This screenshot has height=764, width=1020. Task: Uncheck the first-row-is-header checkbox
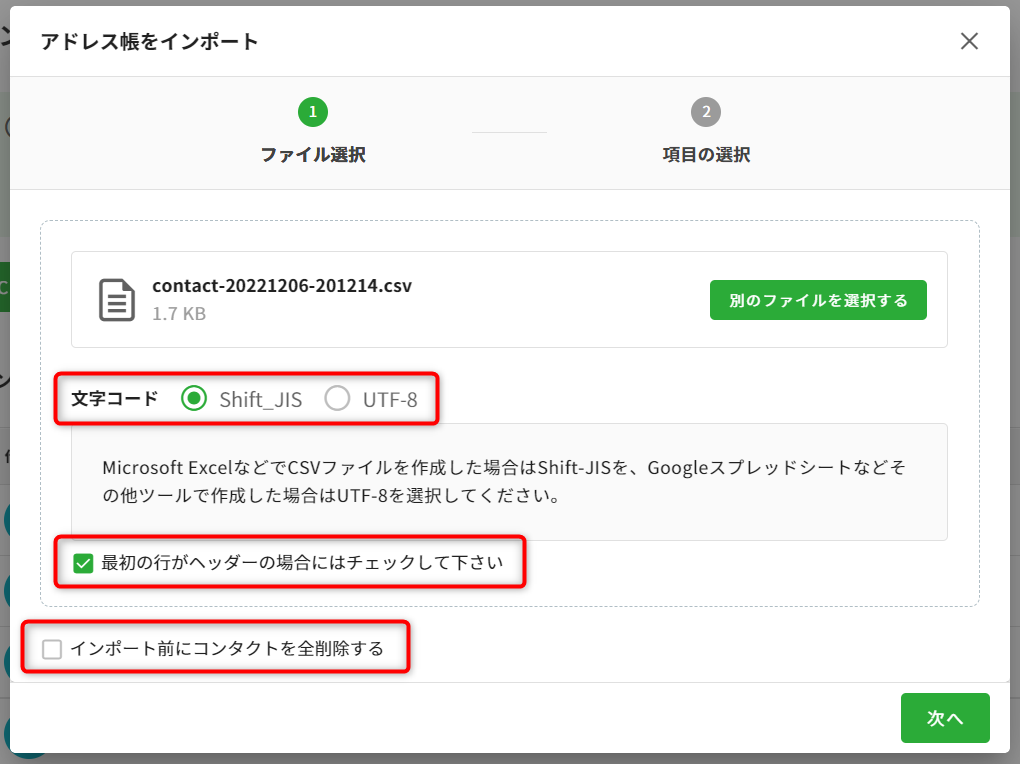(84, 564)
